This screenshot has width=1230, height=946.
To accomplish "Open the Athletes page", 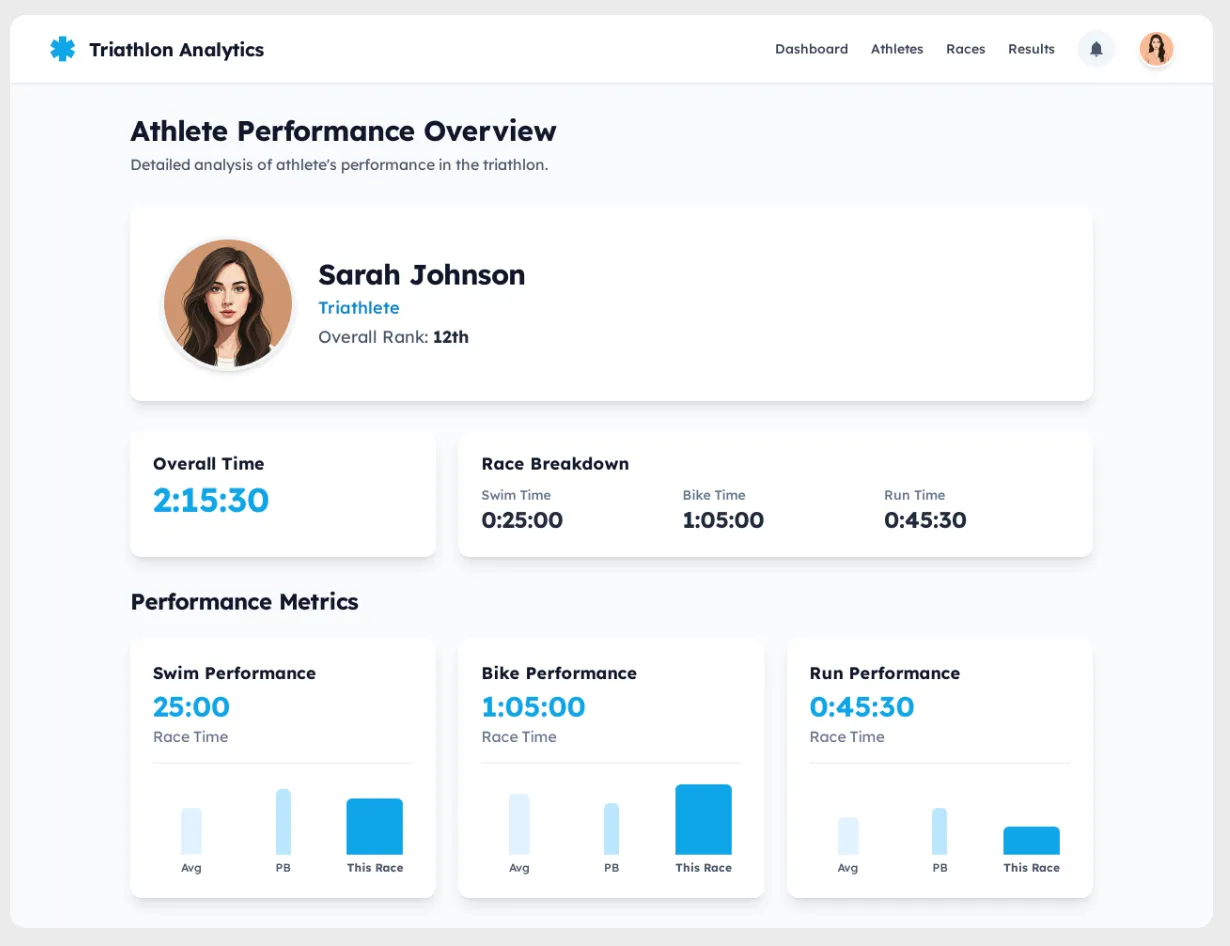I will (x=896, y=49).
